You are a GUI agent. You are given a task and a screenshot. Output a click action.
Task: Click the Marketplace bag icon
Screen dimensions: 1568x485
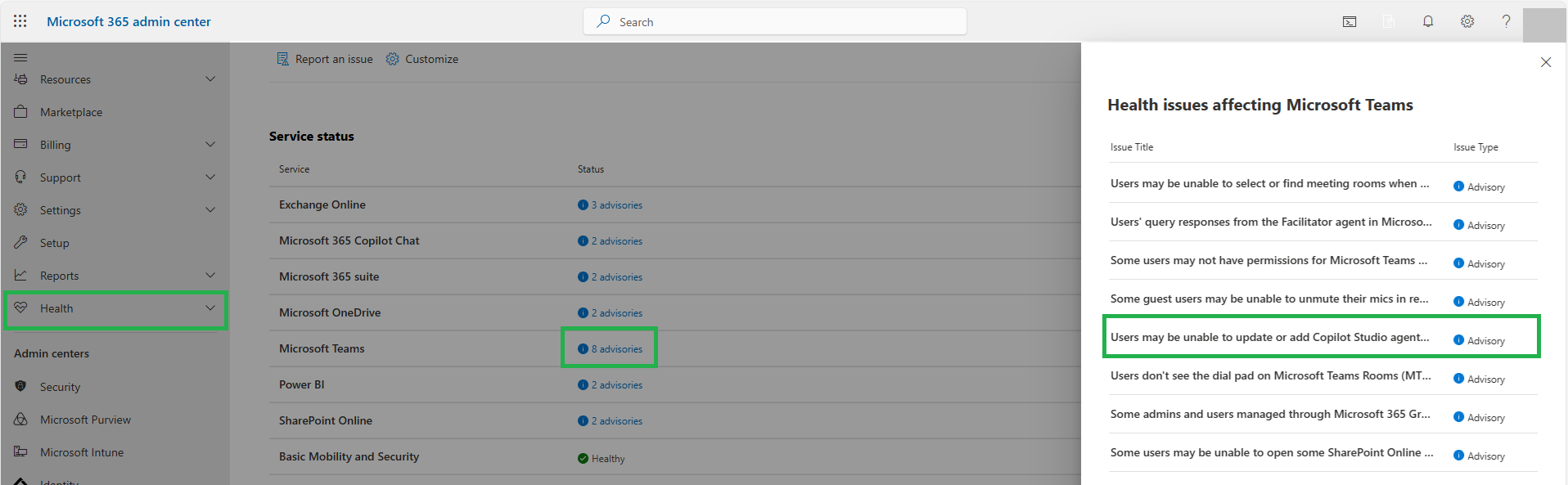pos(21,111)
